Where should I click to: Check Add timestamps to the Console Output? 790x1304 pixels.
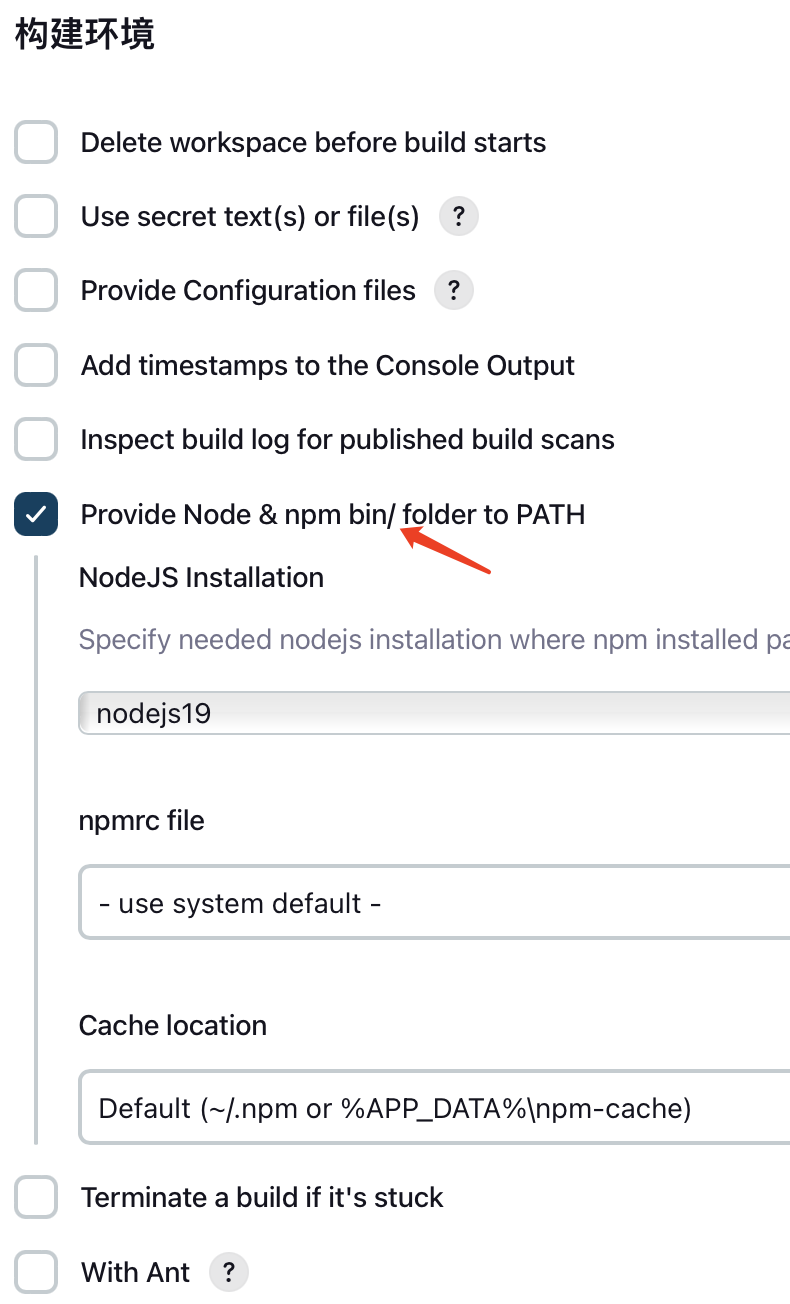click(x=36, y=365)
